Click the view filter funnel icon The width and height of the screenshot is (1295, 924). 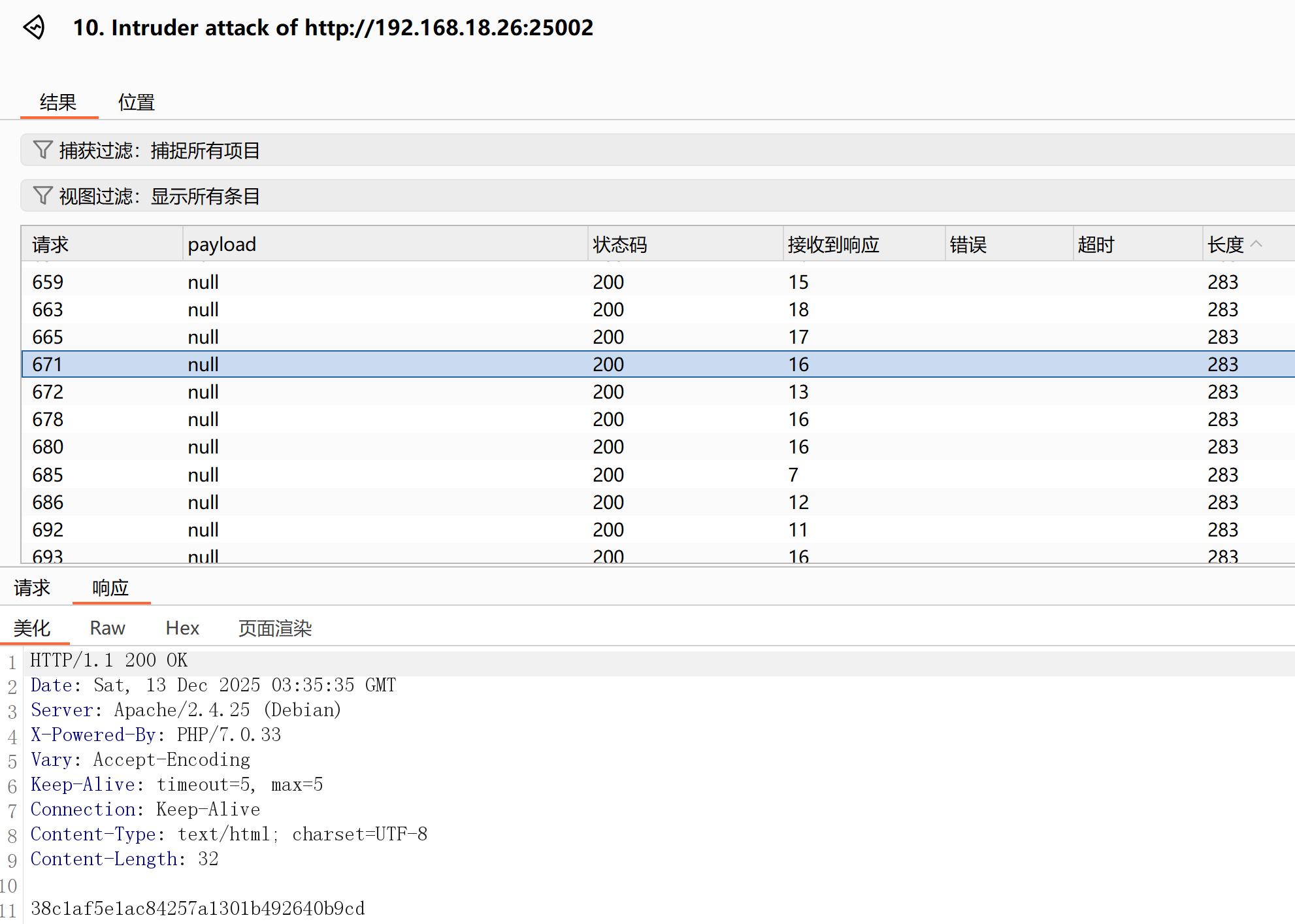[x=42, y=195]
